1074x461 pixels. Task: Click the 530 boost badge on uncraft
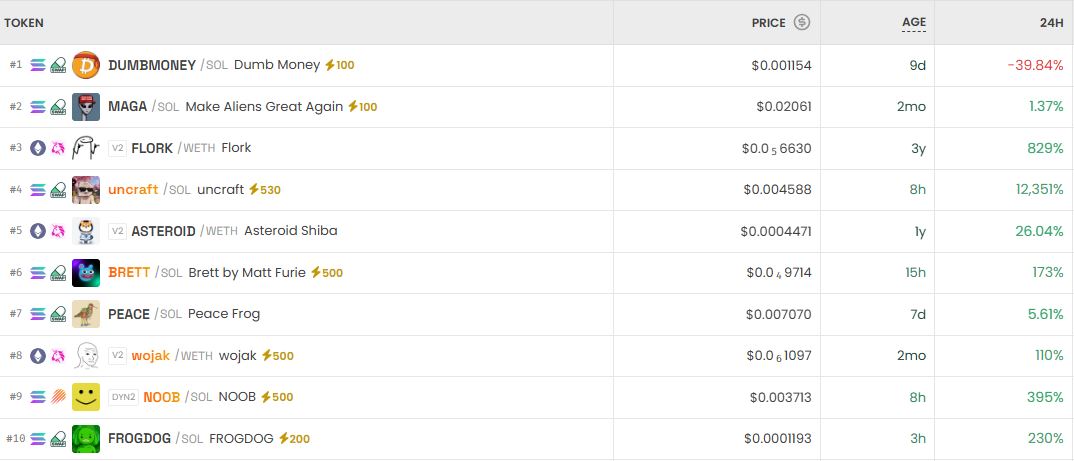[x=265, y=190]
